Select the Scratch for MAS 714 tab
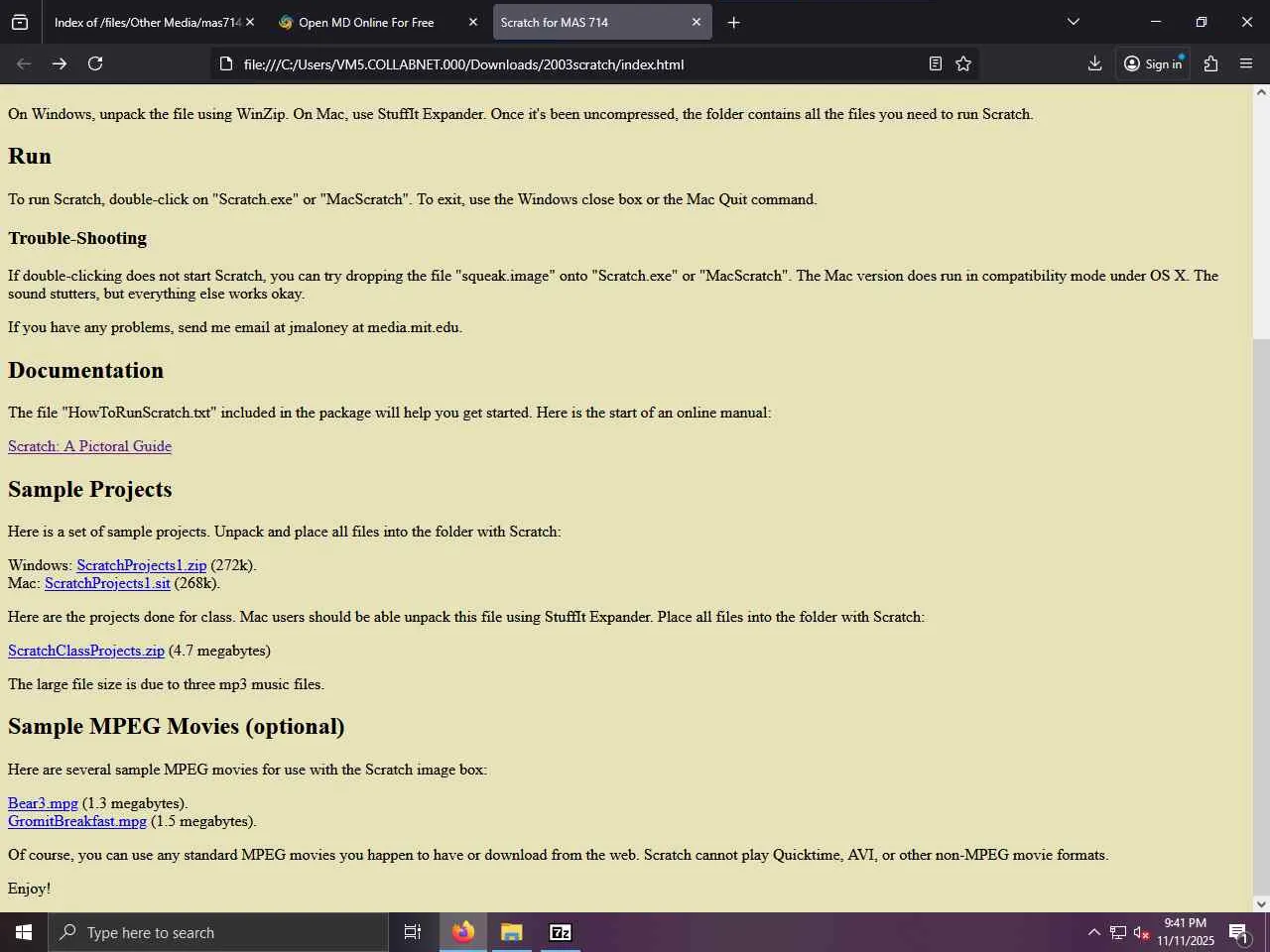 click(602, 22)
